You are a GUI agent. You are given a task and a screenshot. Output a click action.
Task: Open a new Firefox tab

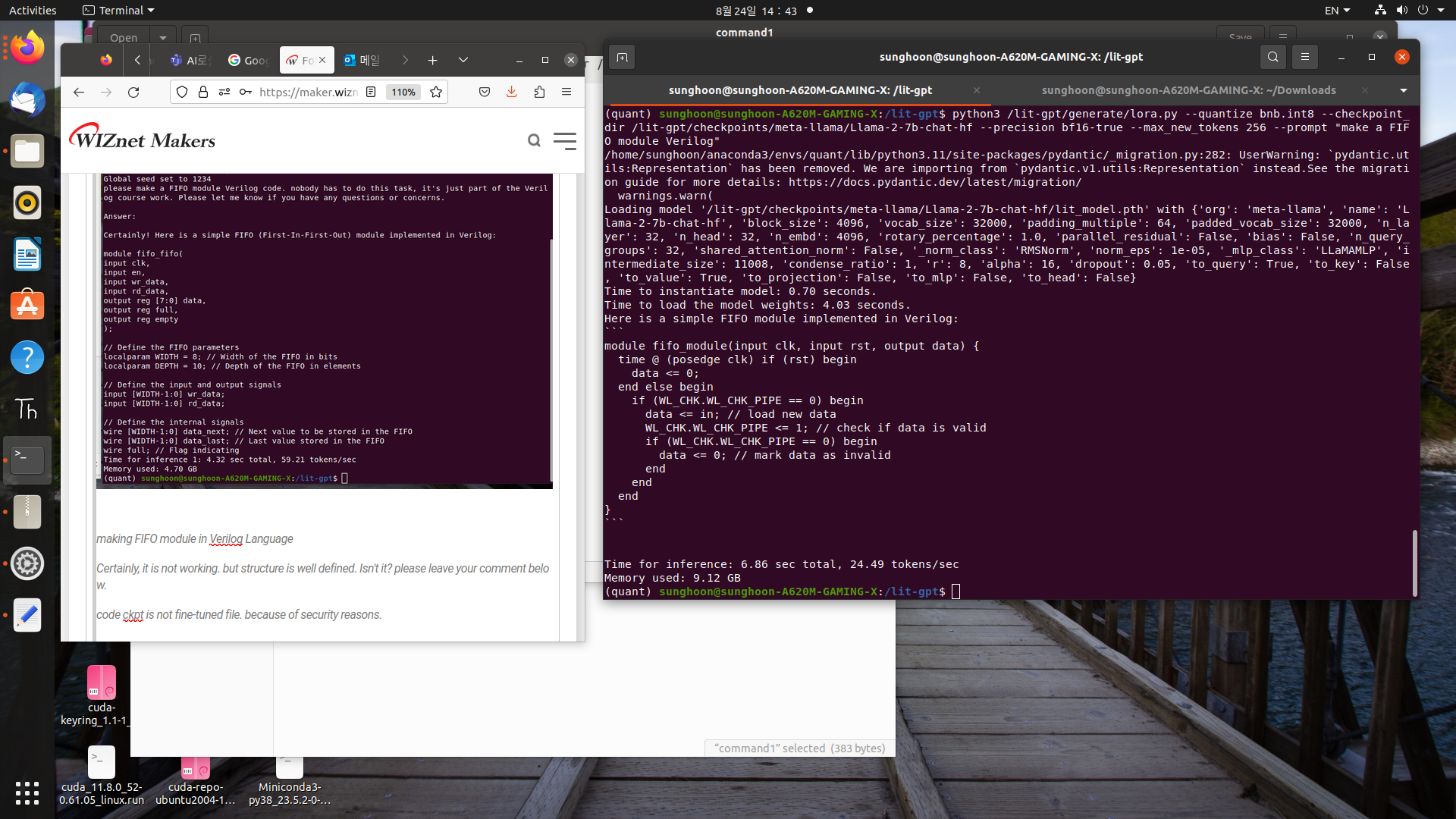(432, 60)
